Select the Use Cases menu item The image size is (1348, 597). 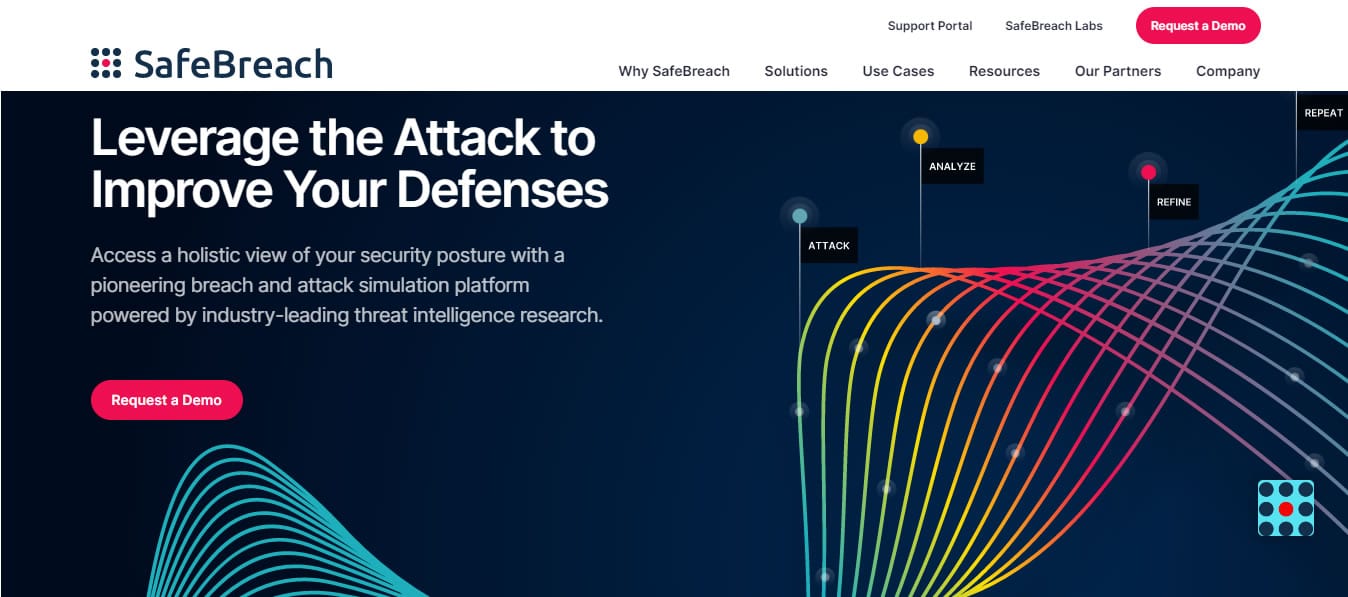click(x=898, y=71)
